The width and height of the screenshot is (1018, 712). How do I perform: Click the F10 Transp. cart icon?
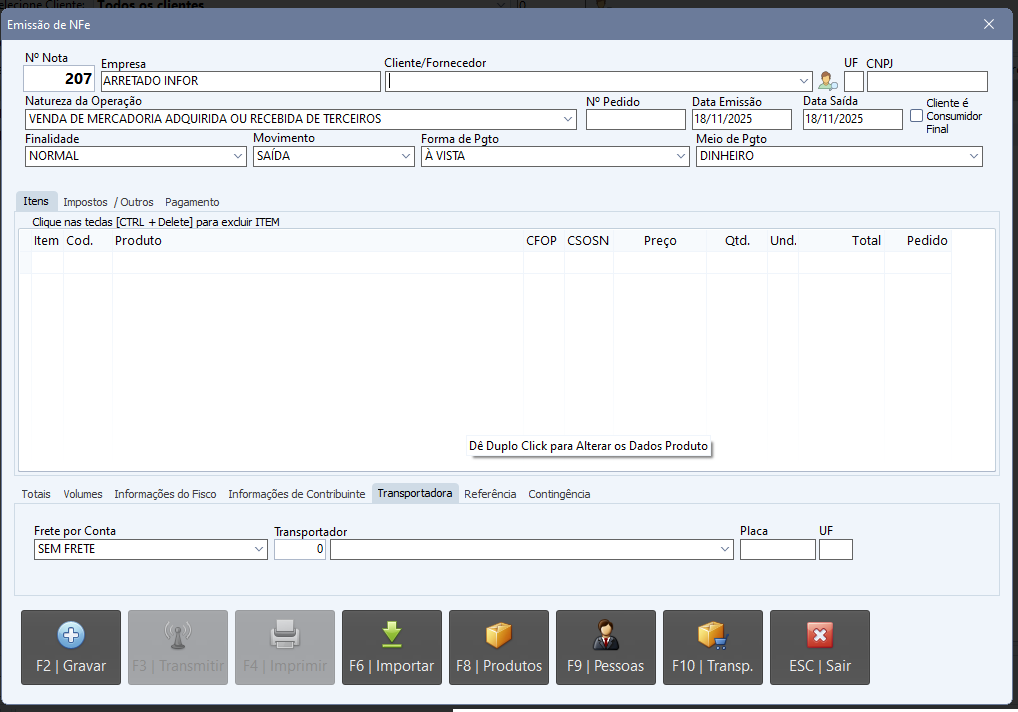(x=712, y=635)
